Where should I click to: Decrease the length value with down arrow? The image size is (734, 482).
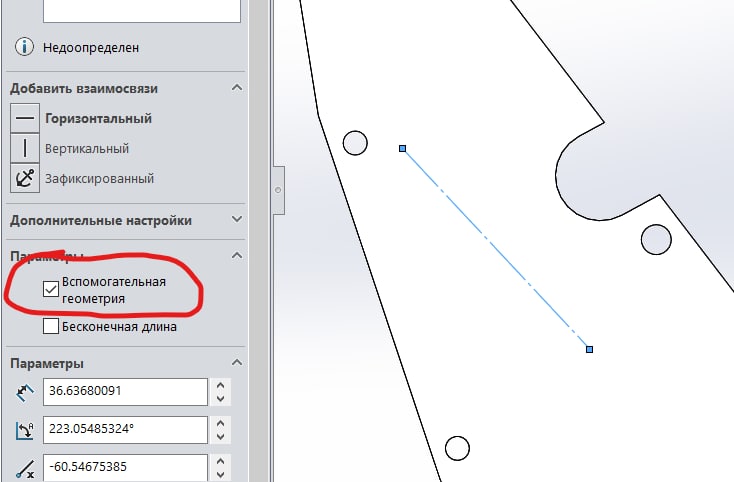pyautogui.click(x=220, y=399)
